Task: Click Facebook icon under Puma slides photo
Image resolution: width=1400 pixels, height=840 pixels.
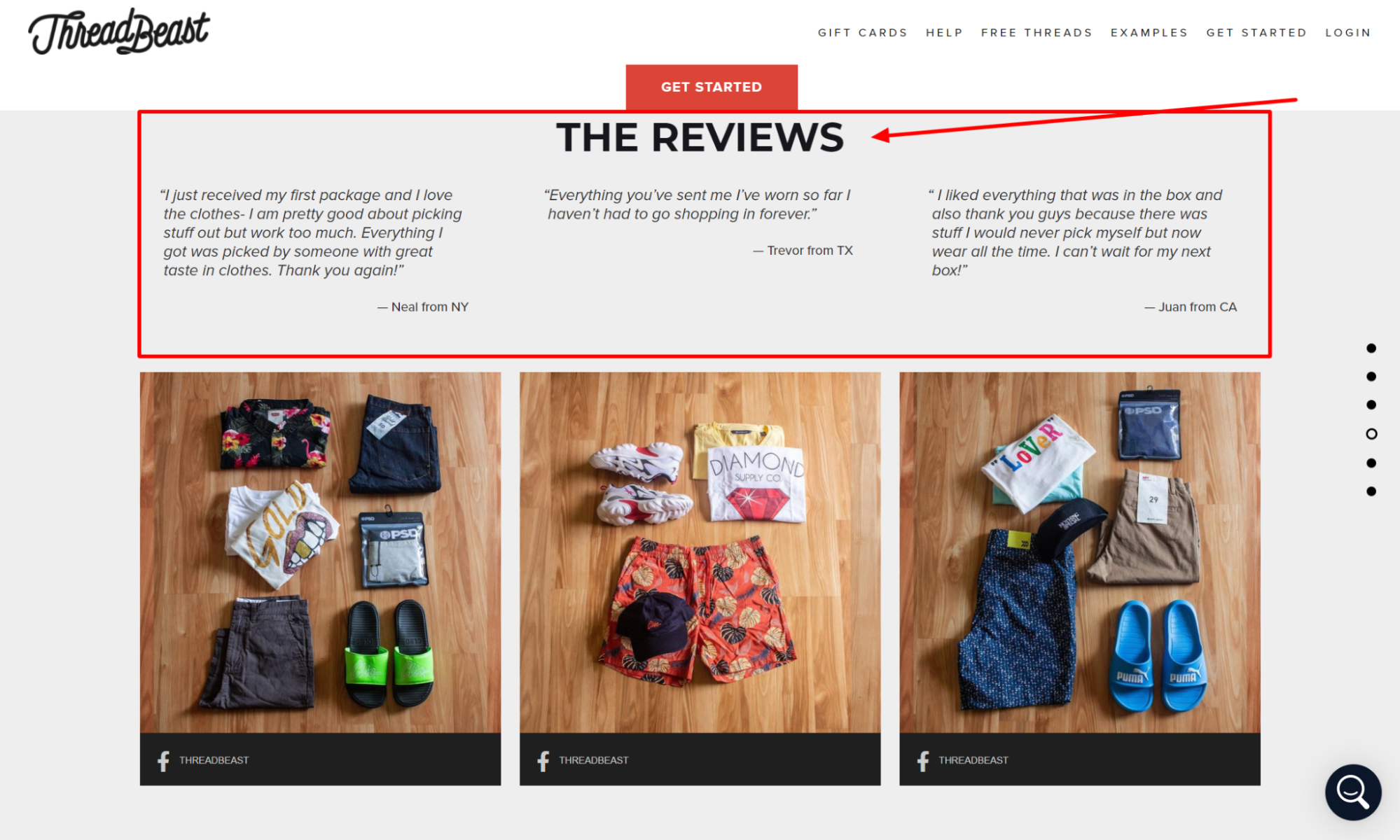Action: [923, 761]
